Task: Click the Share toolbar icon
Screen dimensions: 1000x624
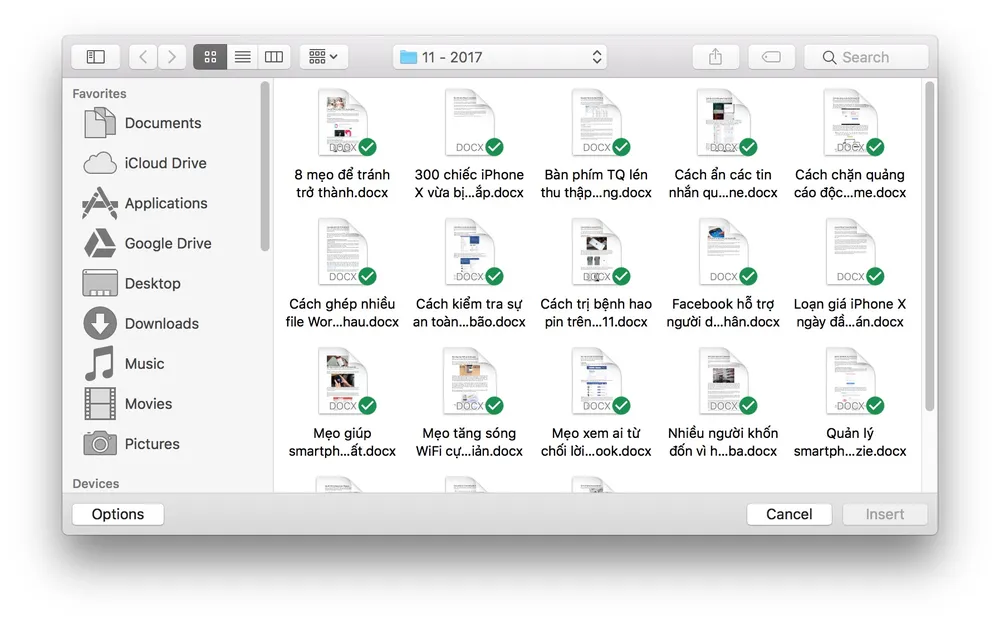Action: pos(715,57)
